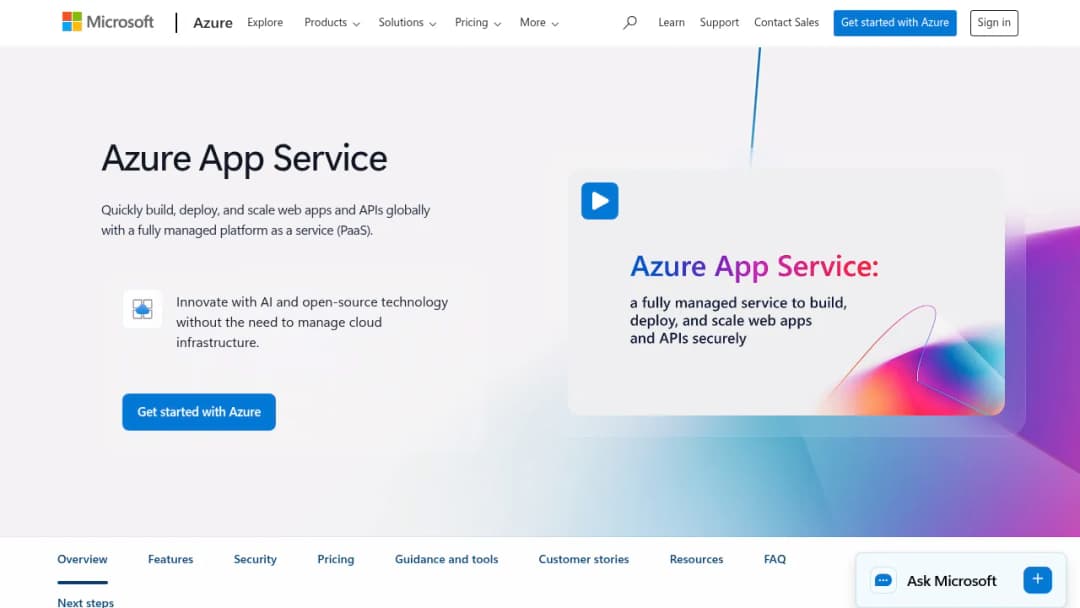Click hero Get started with Azure button

coord(199,412)
